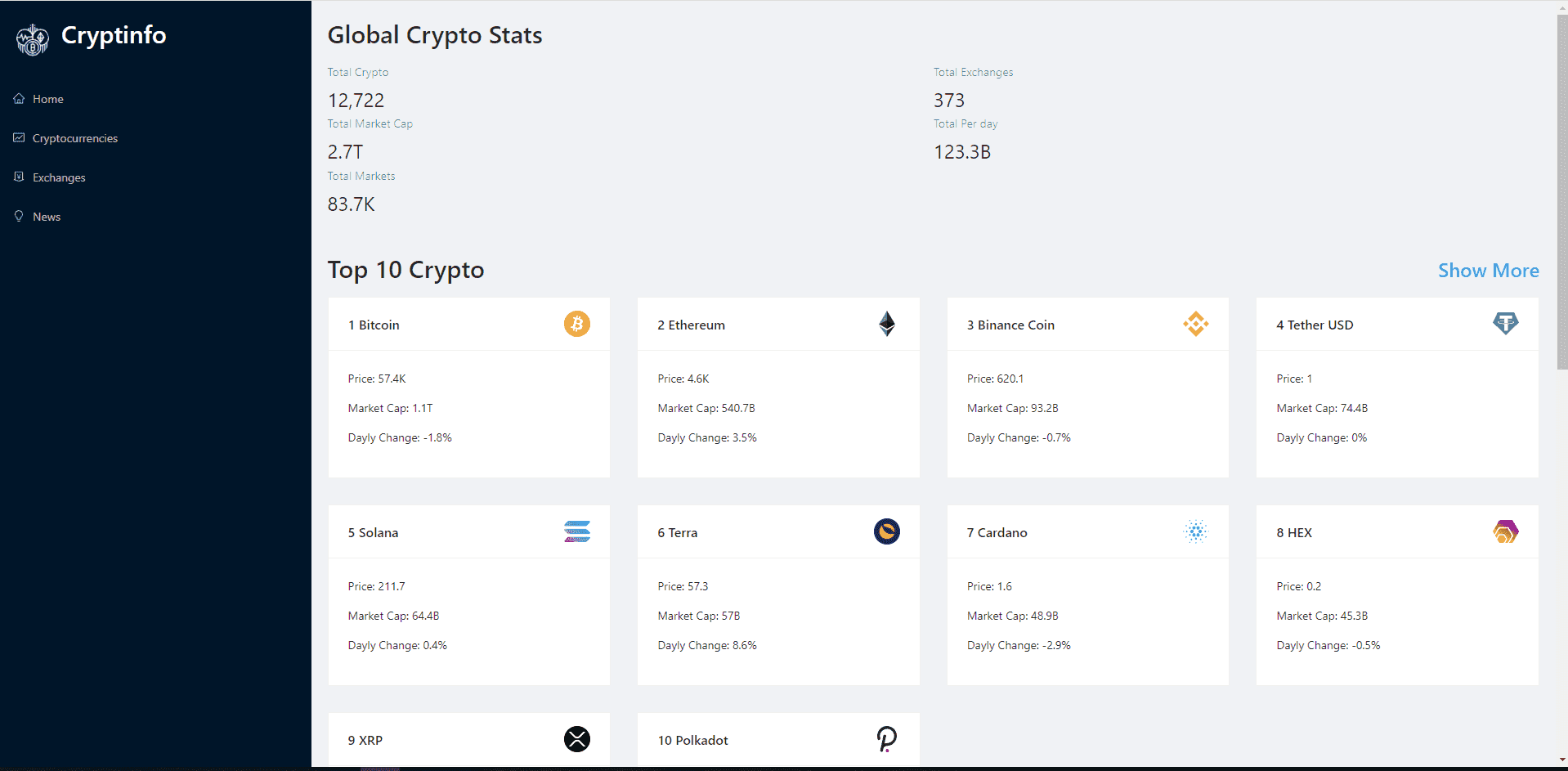The image size is (1568, 771).
Task: Open the 3 Binance Coin card title
Action: click(x=1010, y=325)
